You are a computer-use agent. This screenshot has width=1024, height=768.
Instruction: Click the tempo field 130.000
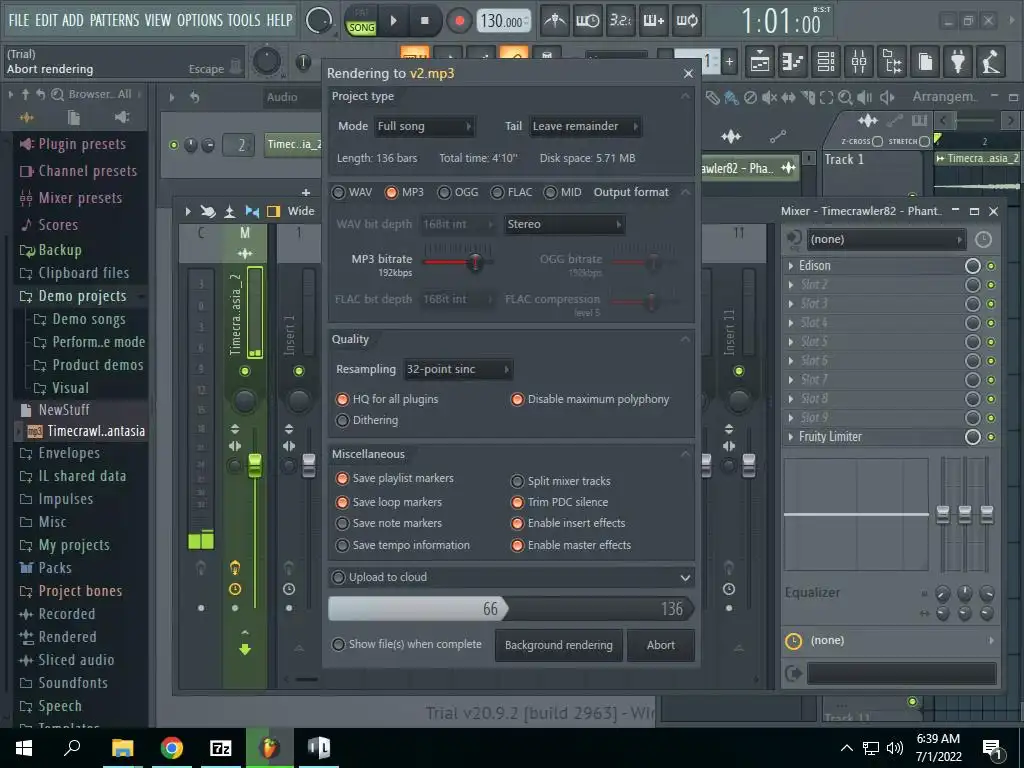(503, 21)
